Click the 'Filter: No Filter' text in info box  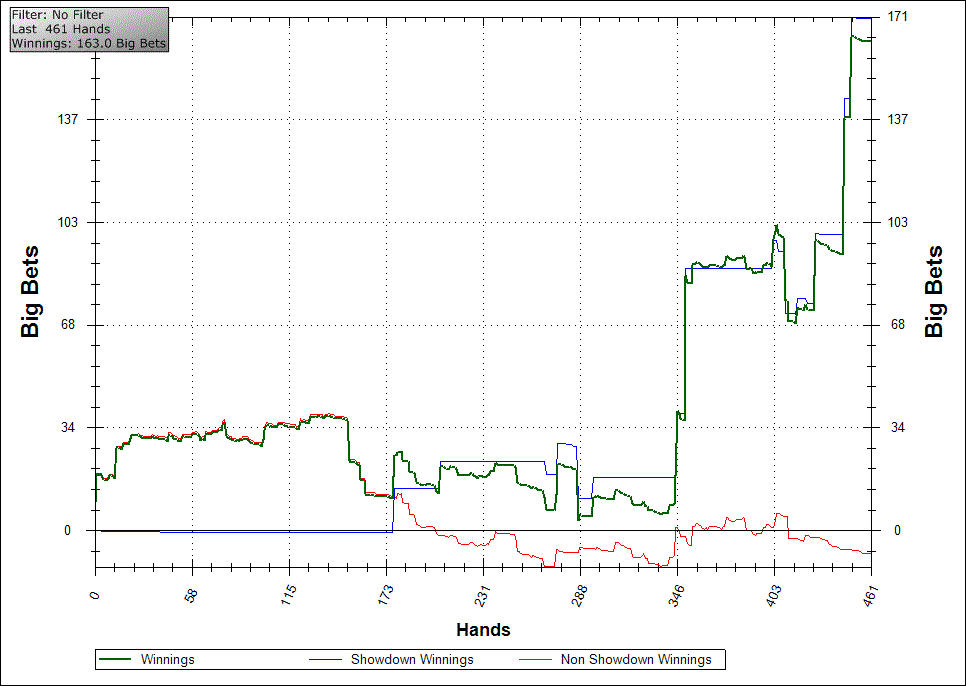(x=57, y=15)
